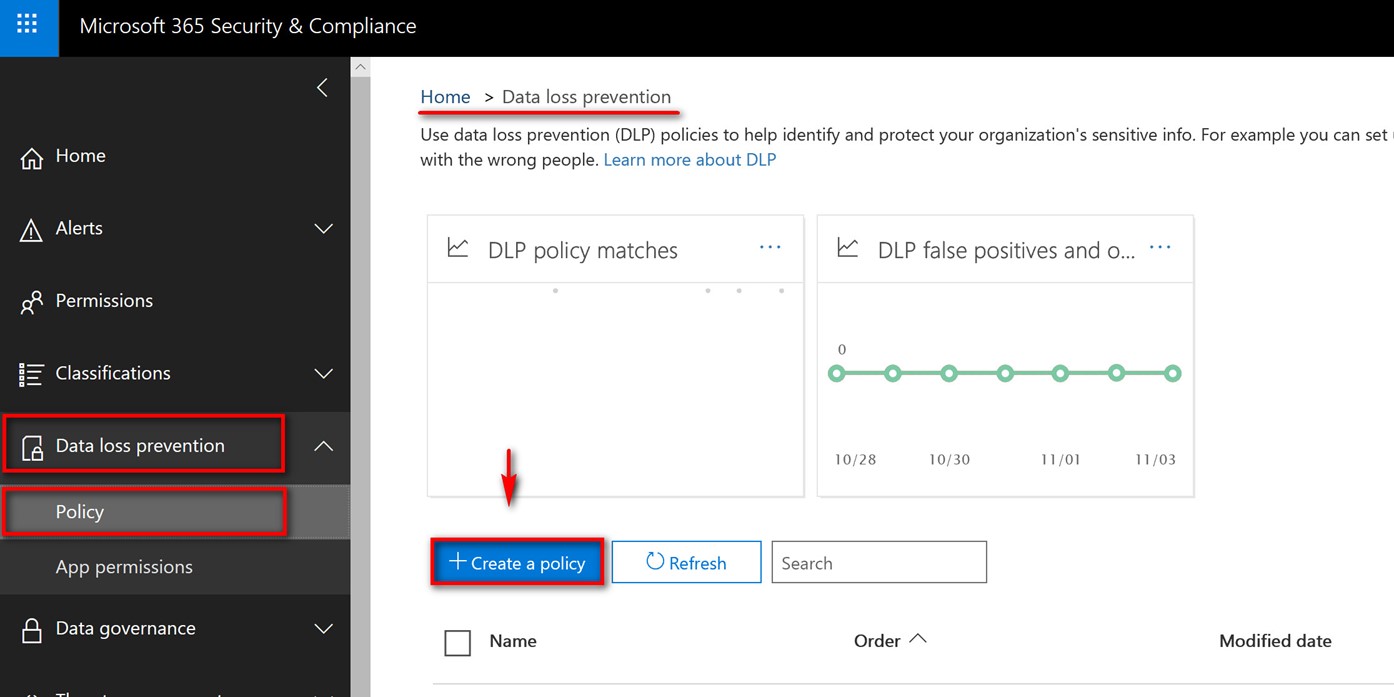Click the Permissions people icon
Image resolution: width=1394 pixels, height=697 pixels.
[32, 302]
